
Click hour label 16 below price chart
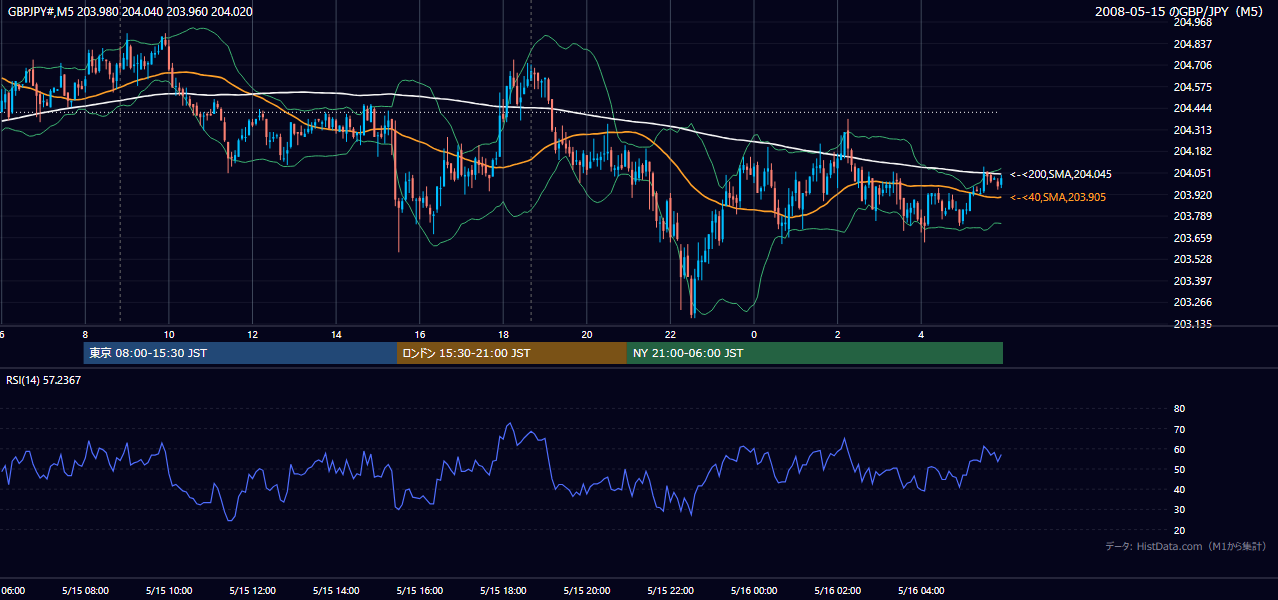click(420, 334)
